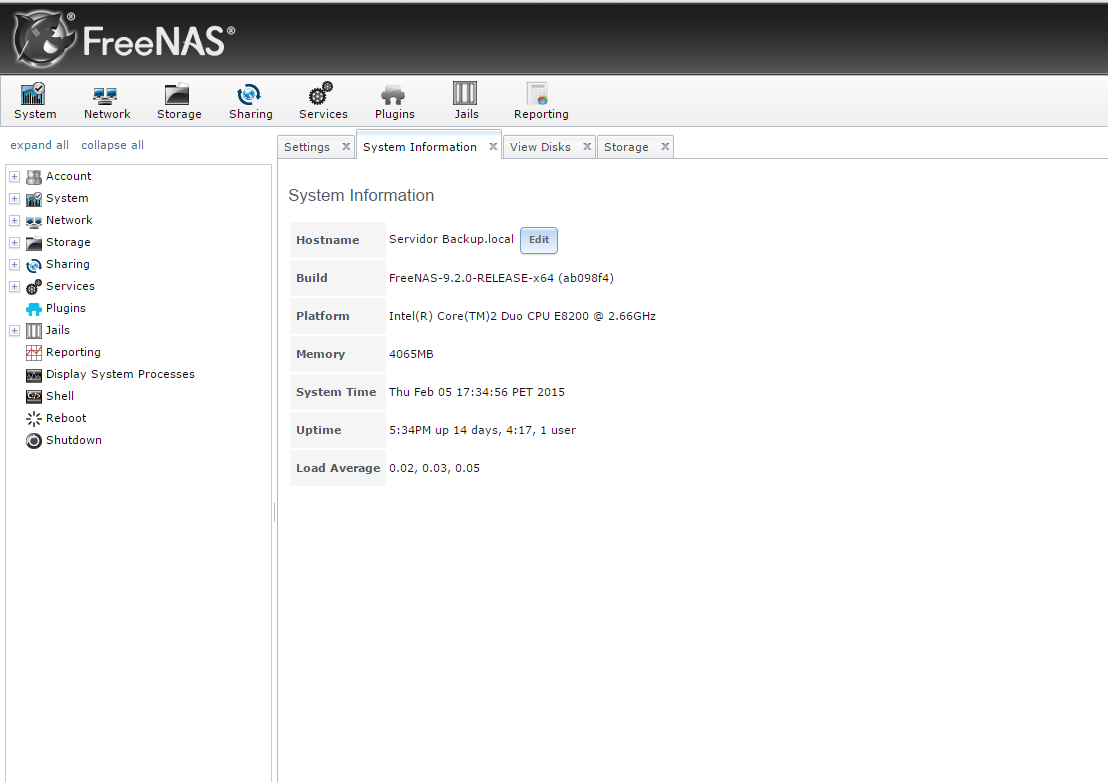Viewport: 1108px width, 782px height.
Task: Click the uptime value 14 days
Action: pyautogui.click(x=482, y=430)
